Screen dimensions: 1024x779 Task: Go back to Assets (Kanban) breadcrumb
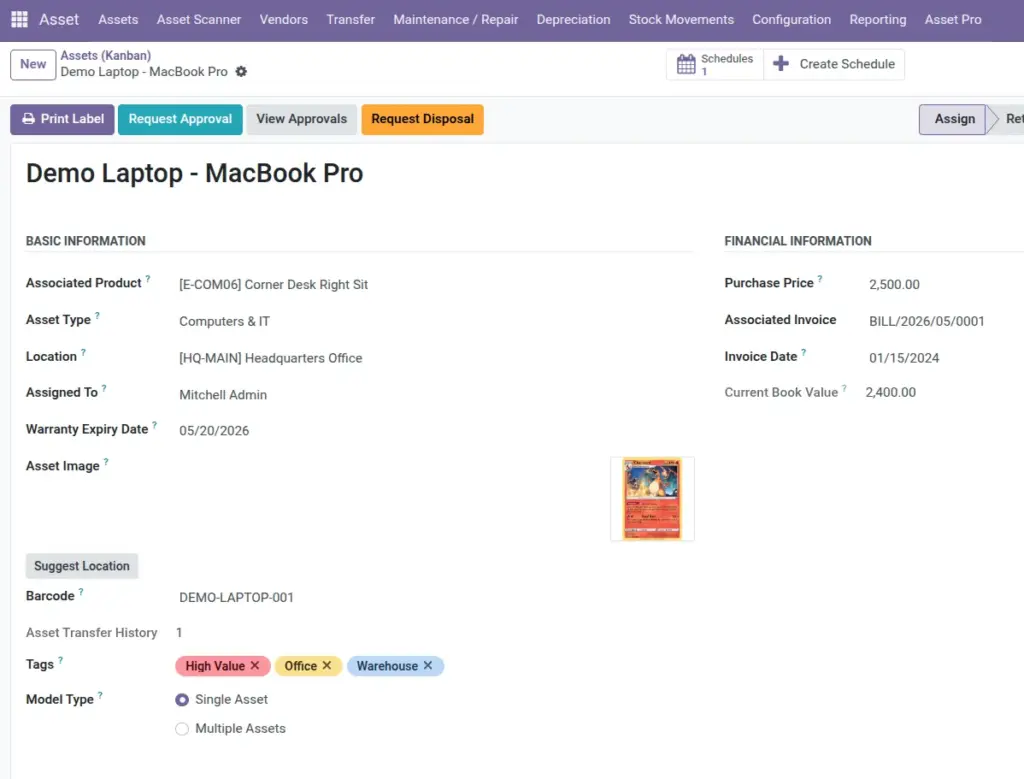[x=106, y=56]
